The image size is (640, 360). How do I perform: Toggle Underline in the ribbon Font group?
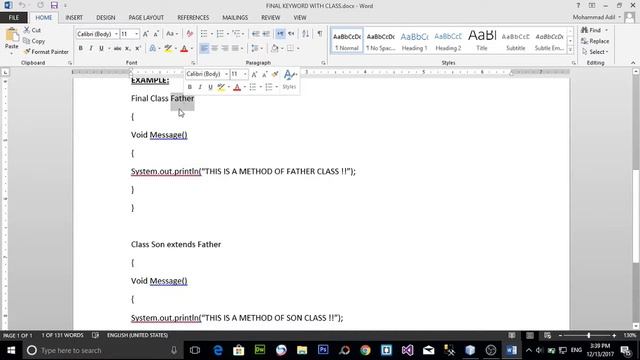pos(101,49)
